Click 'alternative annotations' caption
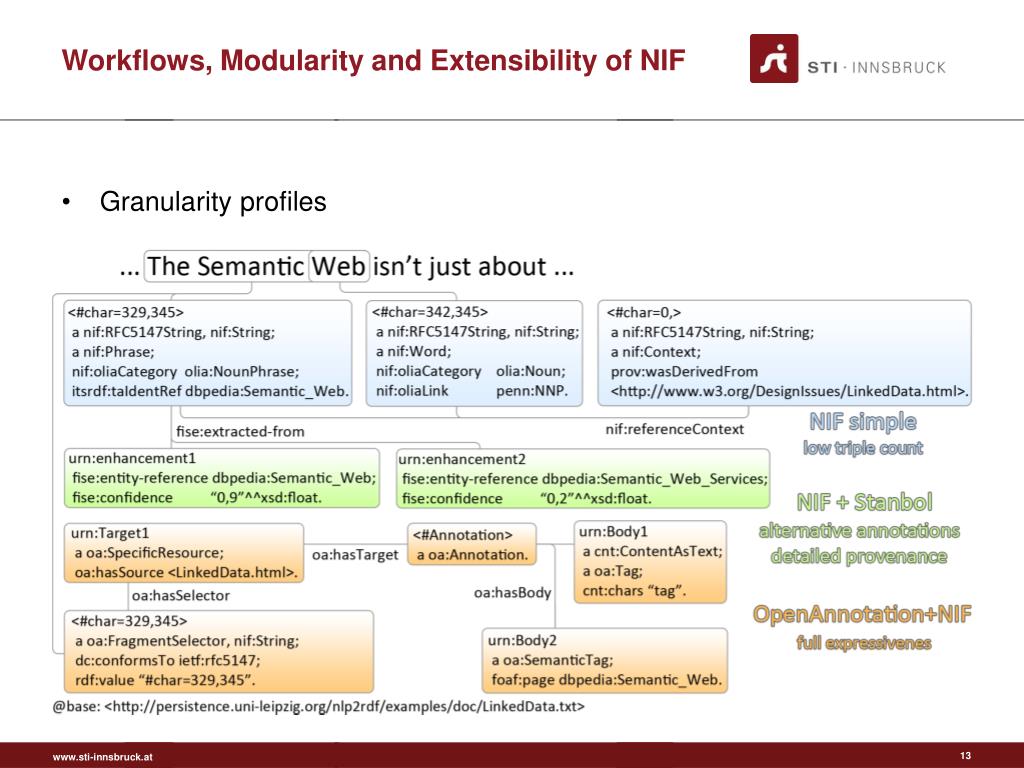Screen dimensions: 1024x768 click(x=859, y=531)
